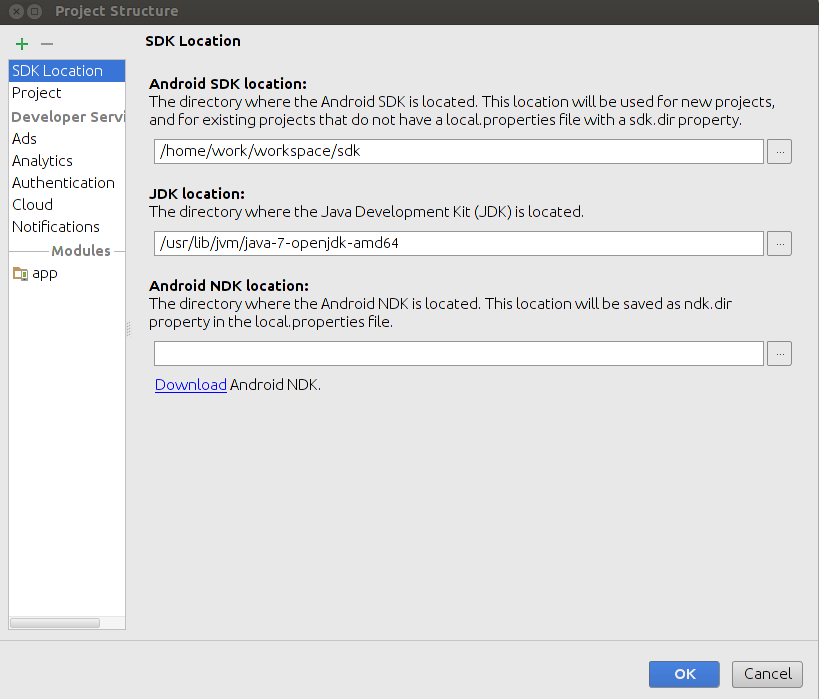Click the JDK location path field
The image size is (819, 699).
[x=459, y=243]
